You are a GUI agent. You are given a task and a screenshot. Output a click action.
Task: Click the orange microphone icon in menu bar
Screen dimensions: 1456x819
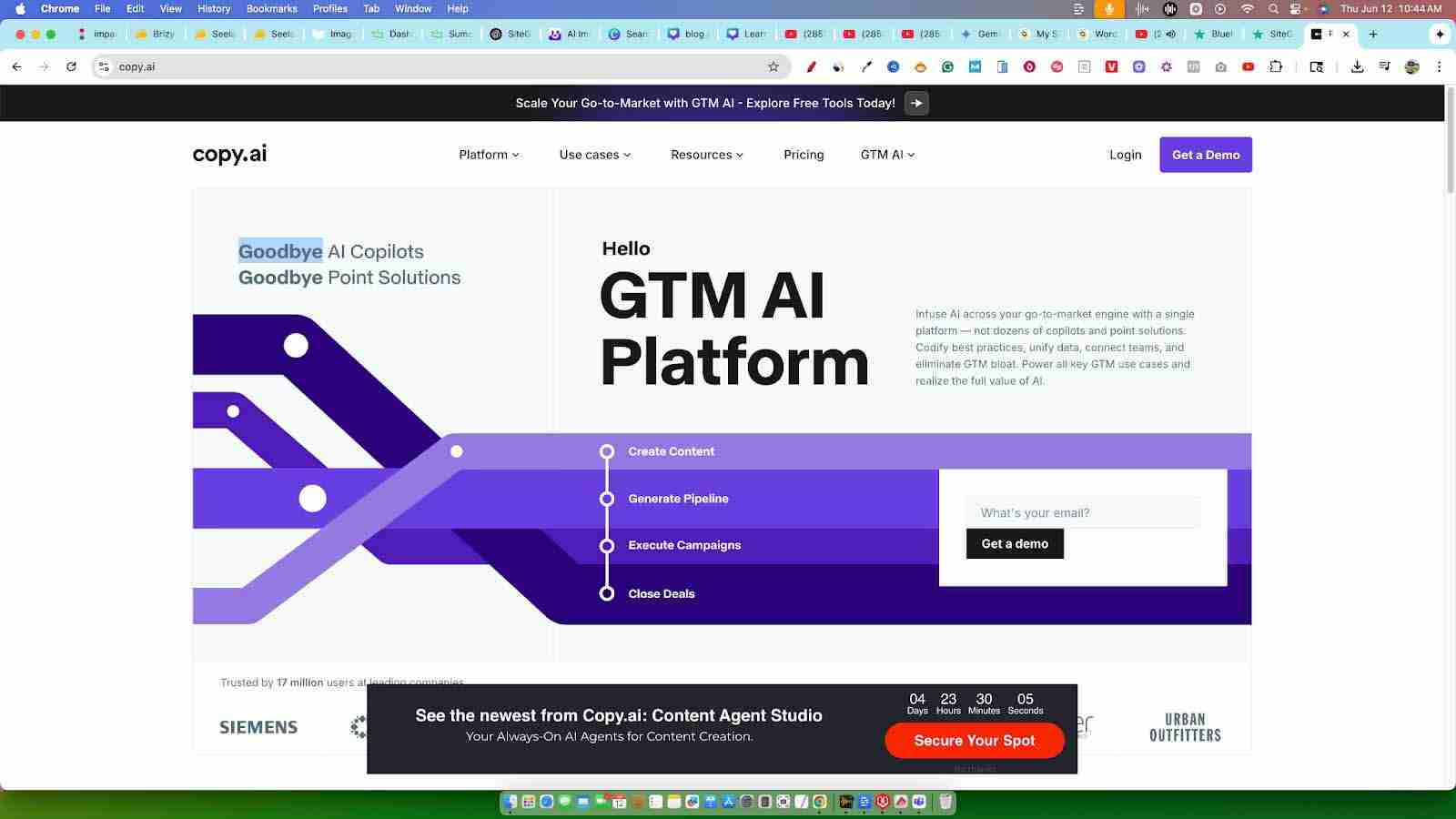coord(1108,8)
